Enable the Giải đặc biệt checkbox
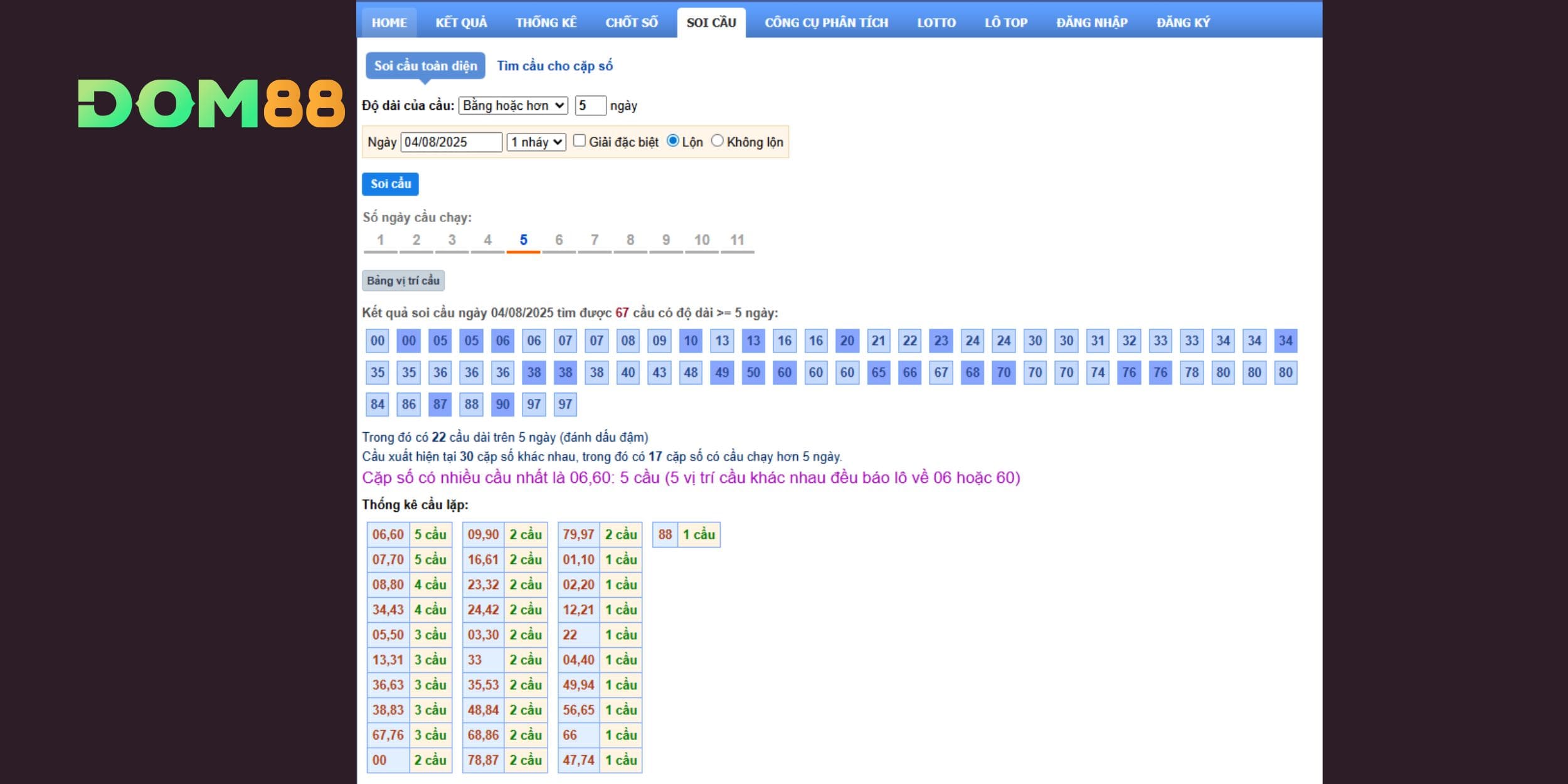Viewport: 1568px width, 784px height. tap(580, 140)
